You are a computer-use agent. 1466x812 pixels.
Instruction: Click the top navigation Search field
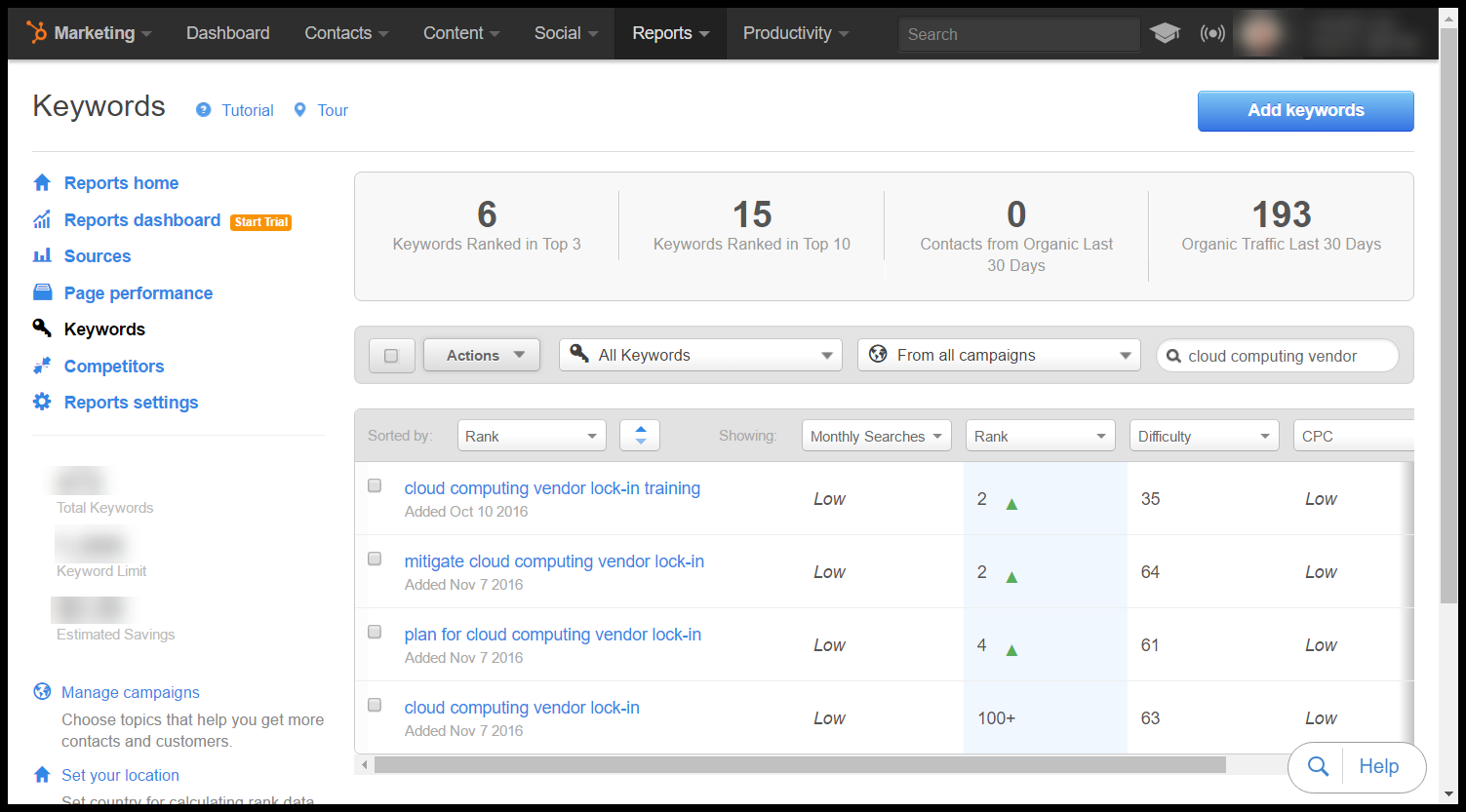click(1018, 34)
